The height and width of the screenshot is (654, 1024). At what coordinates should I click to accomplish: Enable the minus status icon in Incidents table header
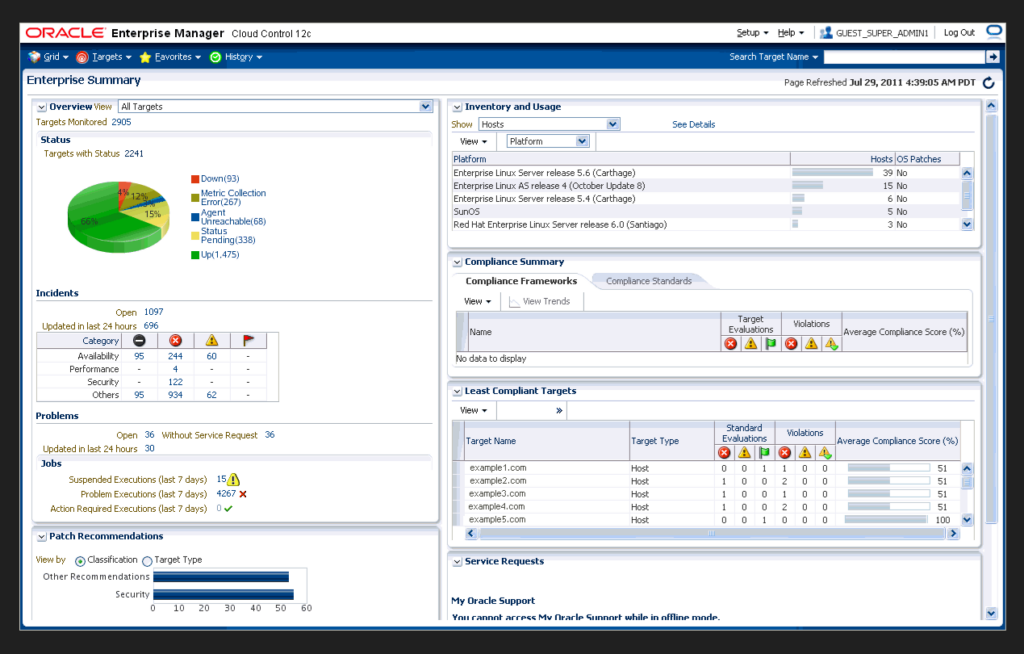139,340
